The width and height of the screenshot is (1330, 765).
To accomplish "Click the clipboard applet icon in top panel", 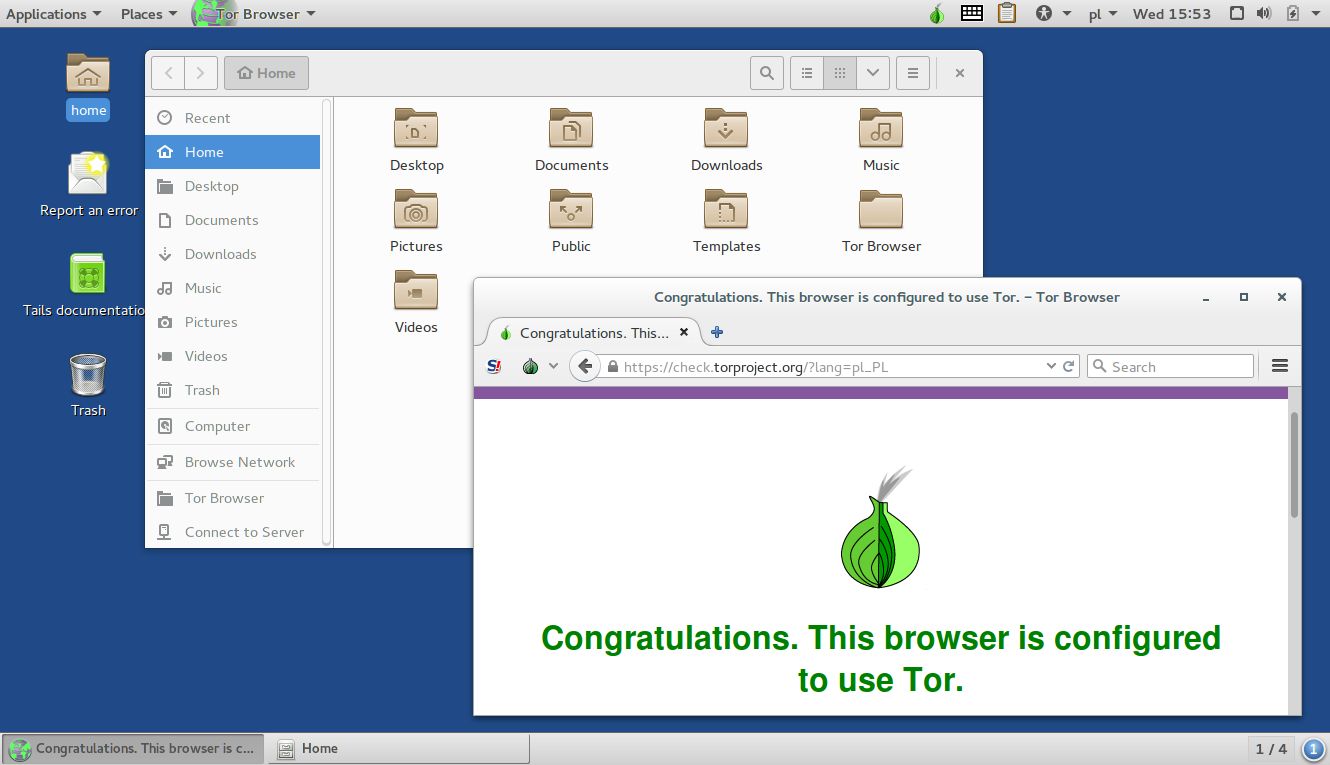I will point(1007,13).
